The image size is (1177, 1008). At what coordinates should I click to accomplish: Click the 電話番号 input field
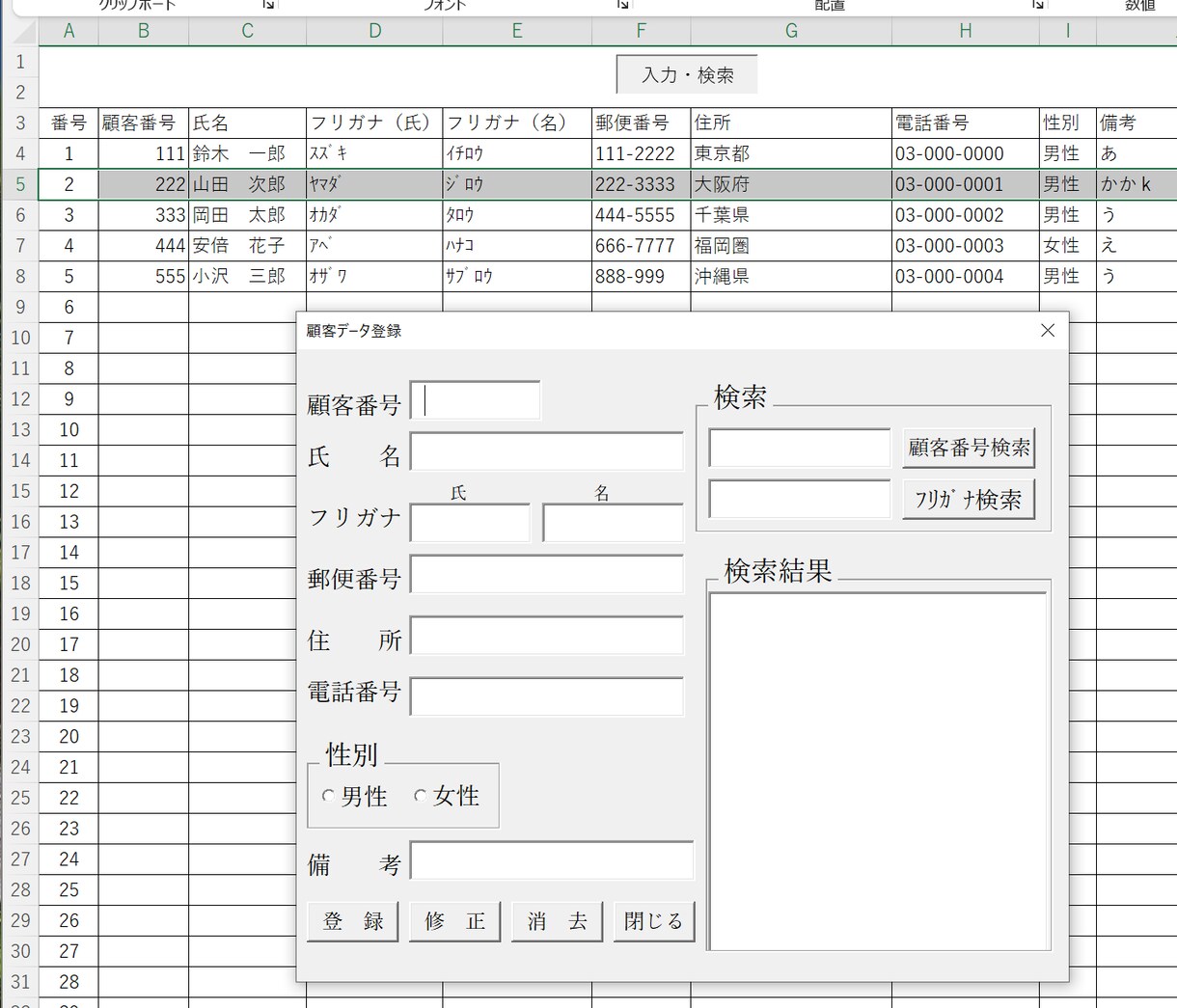tap(547, 696)
